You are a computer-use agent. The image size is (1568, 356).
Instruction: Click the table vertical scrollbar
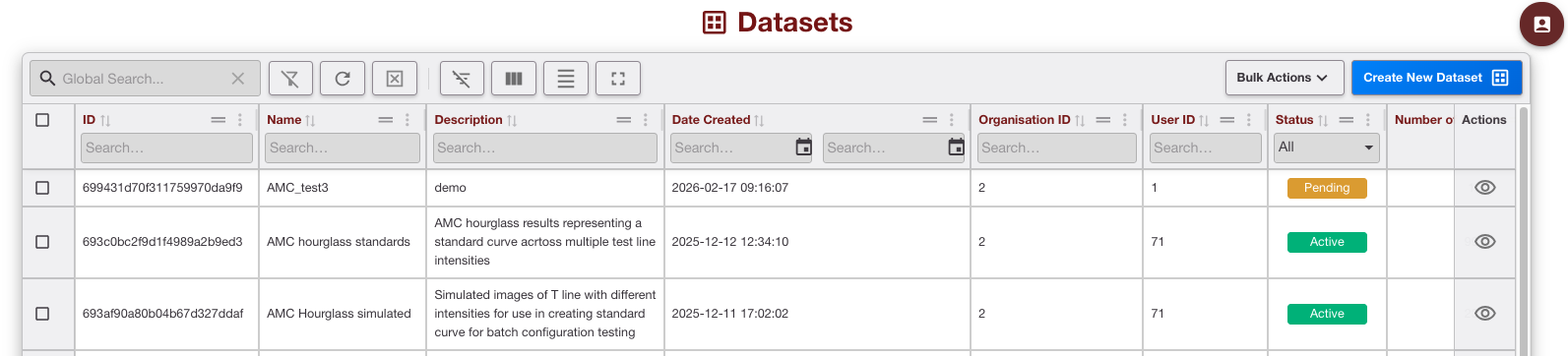[1524, 230]
